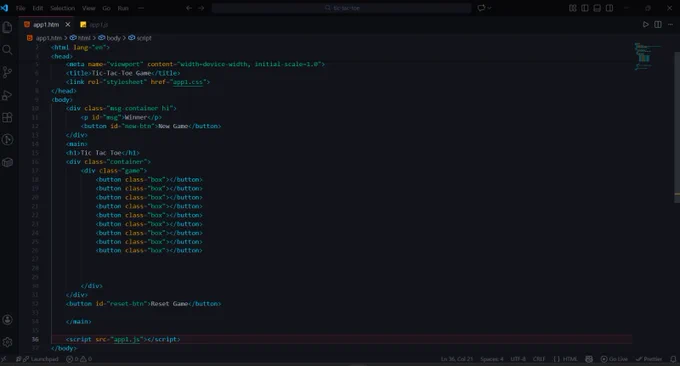Click the Reset Game button code line
The image size is (680, 366).
(143, 304)
